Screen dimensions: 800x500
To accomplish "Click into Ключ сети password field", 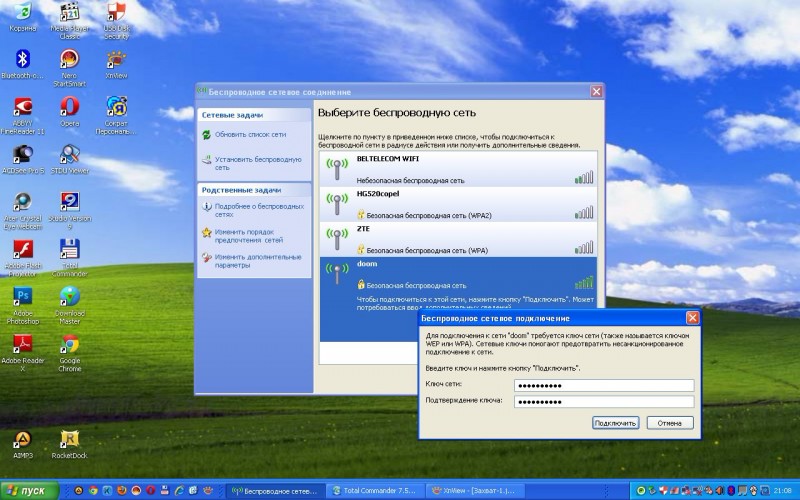I will pos(604,385).
